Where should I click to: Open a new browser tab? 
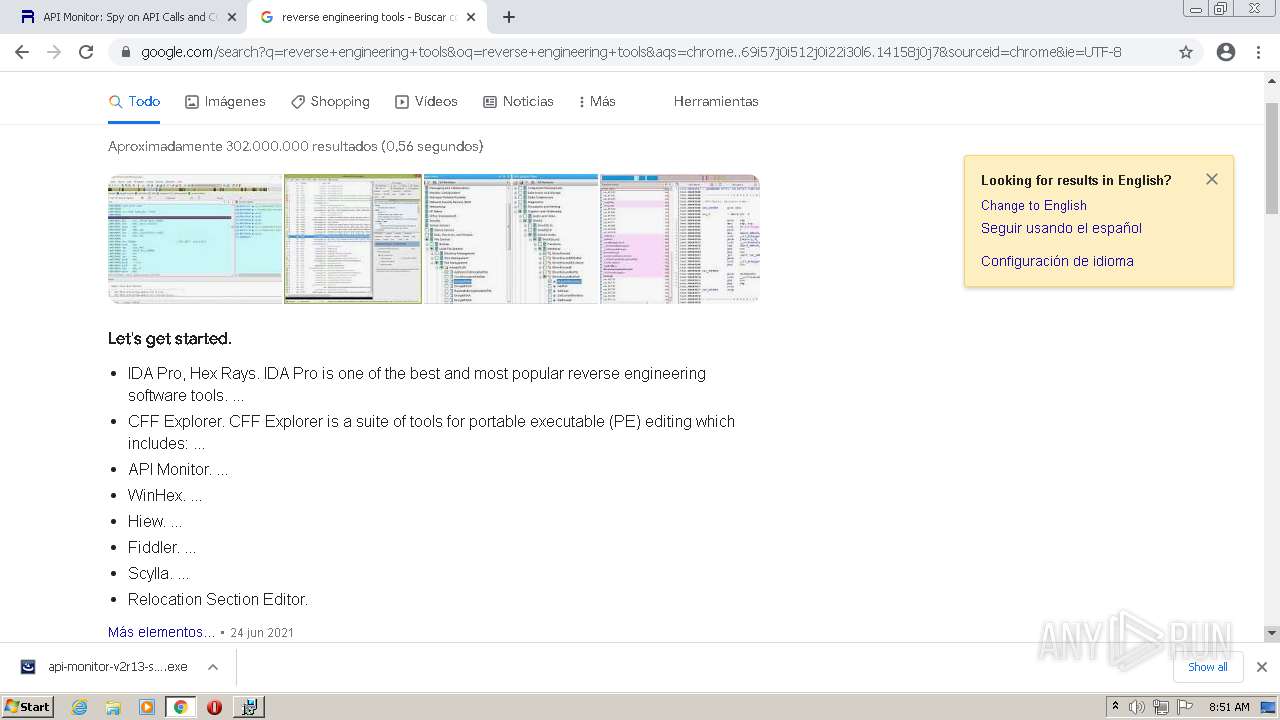509,17
